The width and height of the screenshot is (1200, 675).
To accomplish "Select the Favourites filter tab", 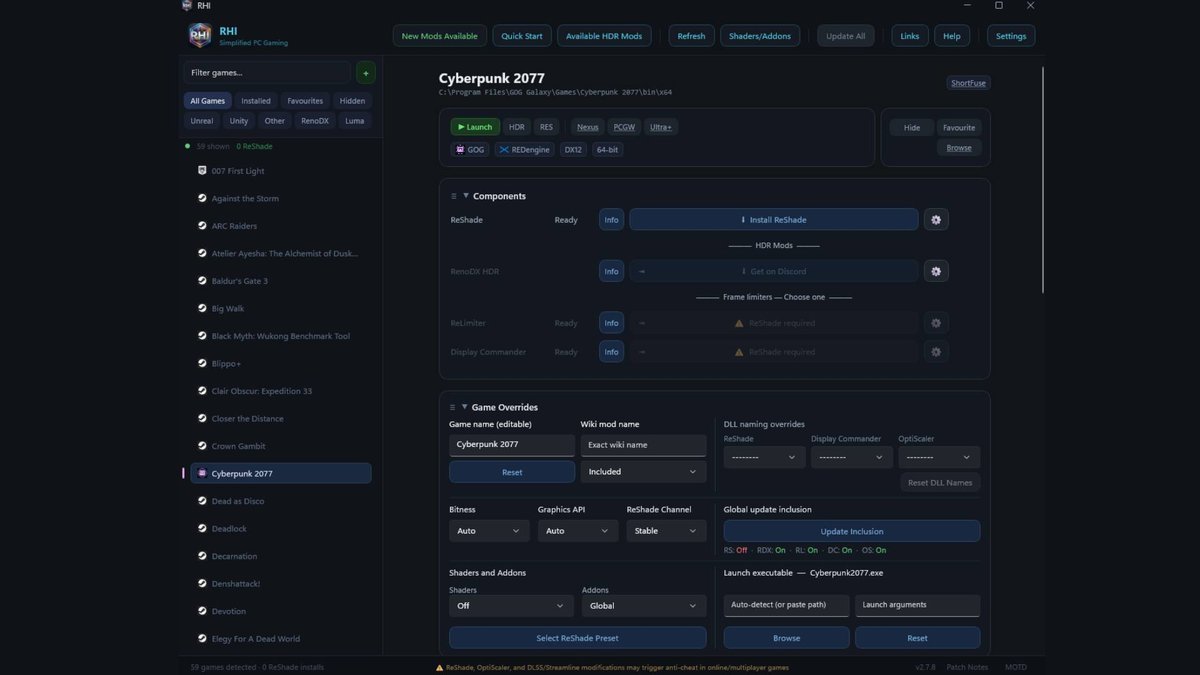I will click(x=305, y=101).
